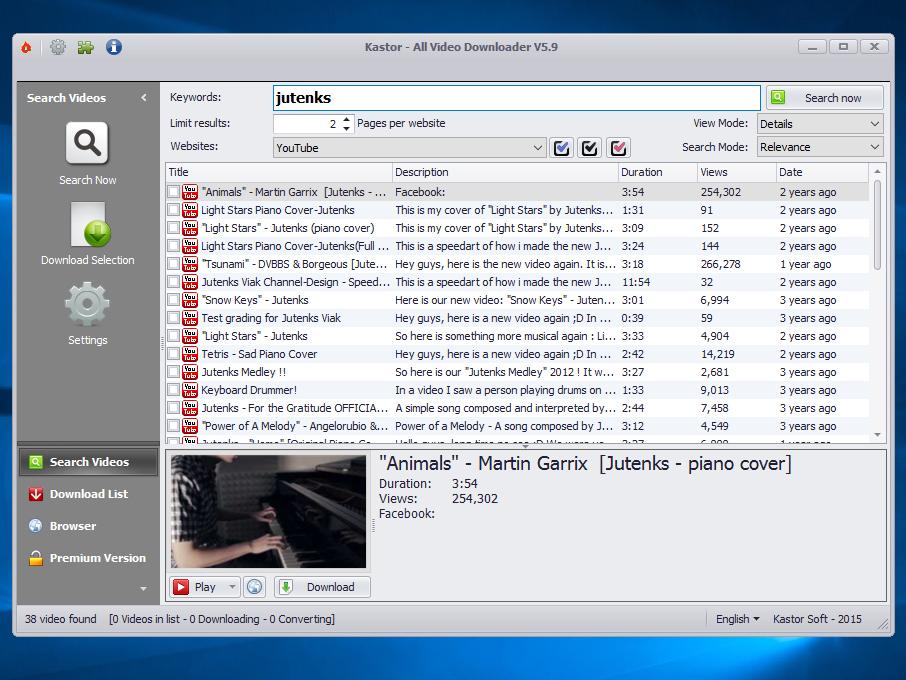
Task: Sort results by Duration column header
Action: click(x=657, y=172)
